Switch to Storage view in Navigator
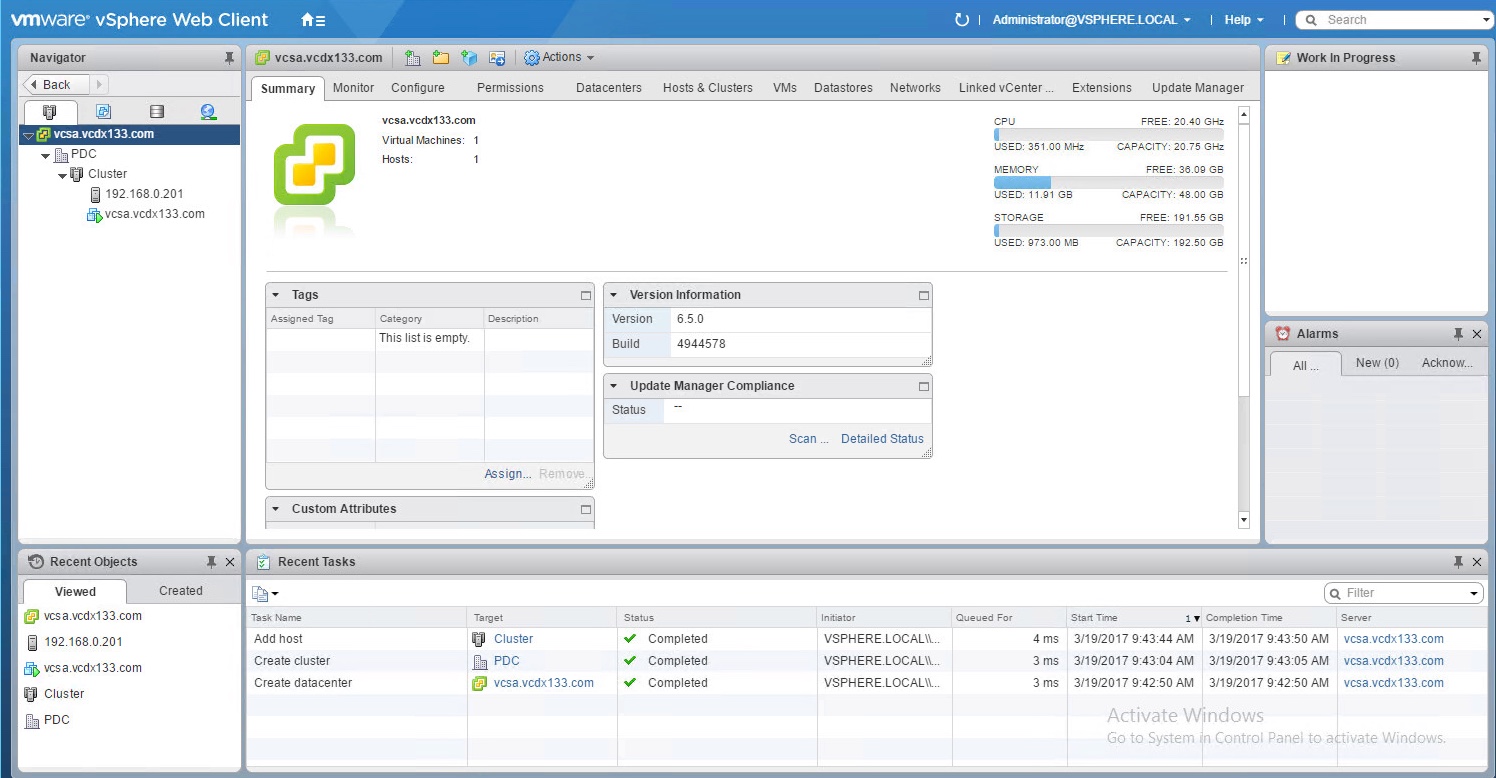Viewport: 1496px width, 778px height. click(156, 112)
